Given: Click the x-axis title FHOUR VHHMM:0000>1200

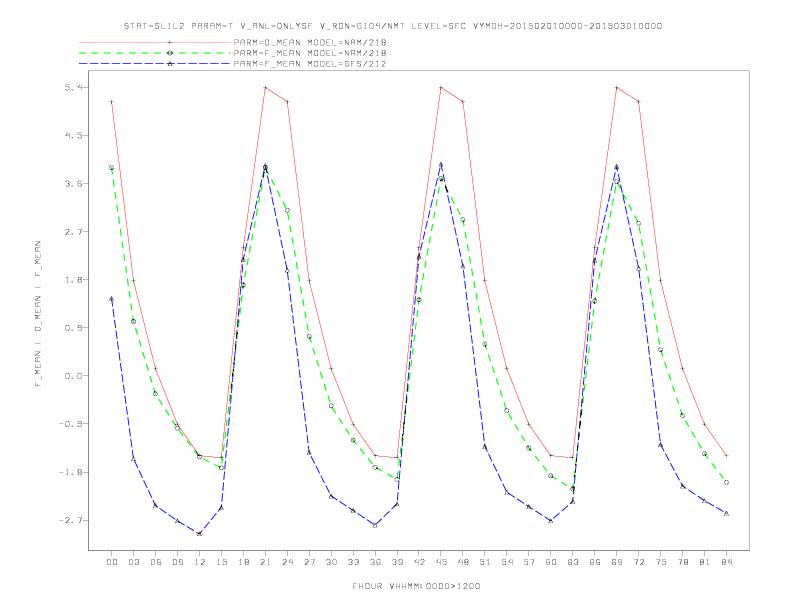Looking at the screenshot, I should point(416,586).
